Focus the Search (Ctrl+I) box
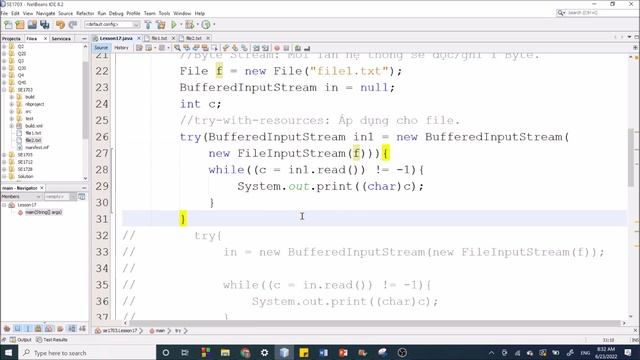The height and width of the screenshot is (360, 640). [598, 13]
